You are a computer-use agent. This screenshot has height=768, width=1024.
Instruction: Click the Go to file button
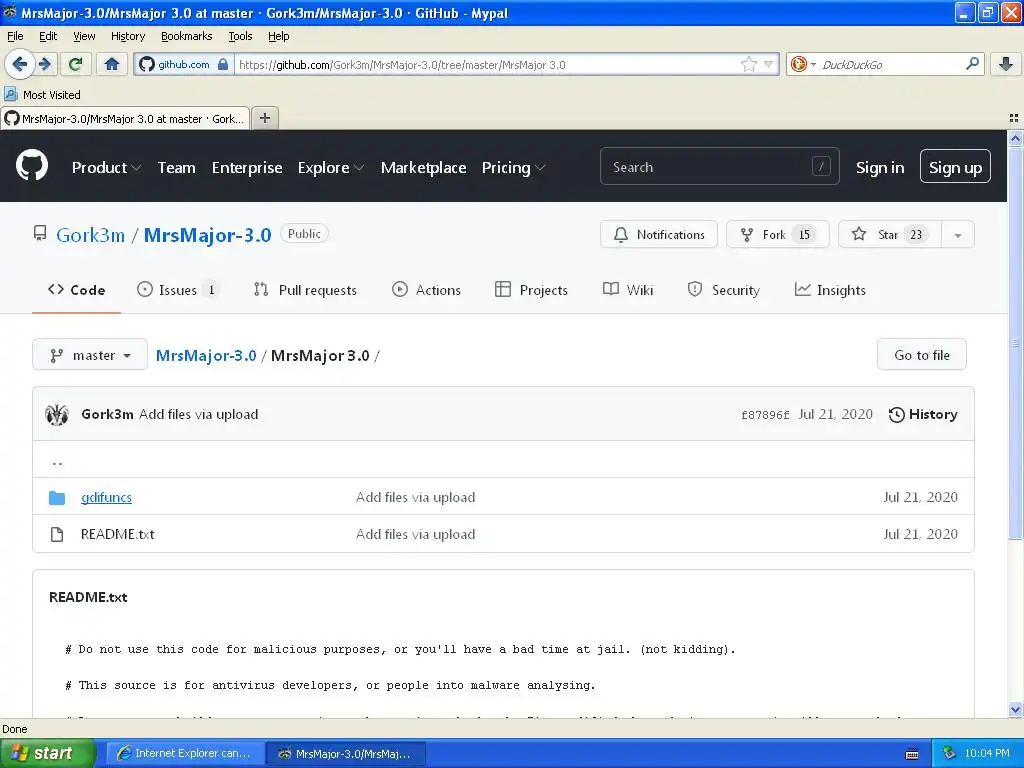click(x=921, y=355)
